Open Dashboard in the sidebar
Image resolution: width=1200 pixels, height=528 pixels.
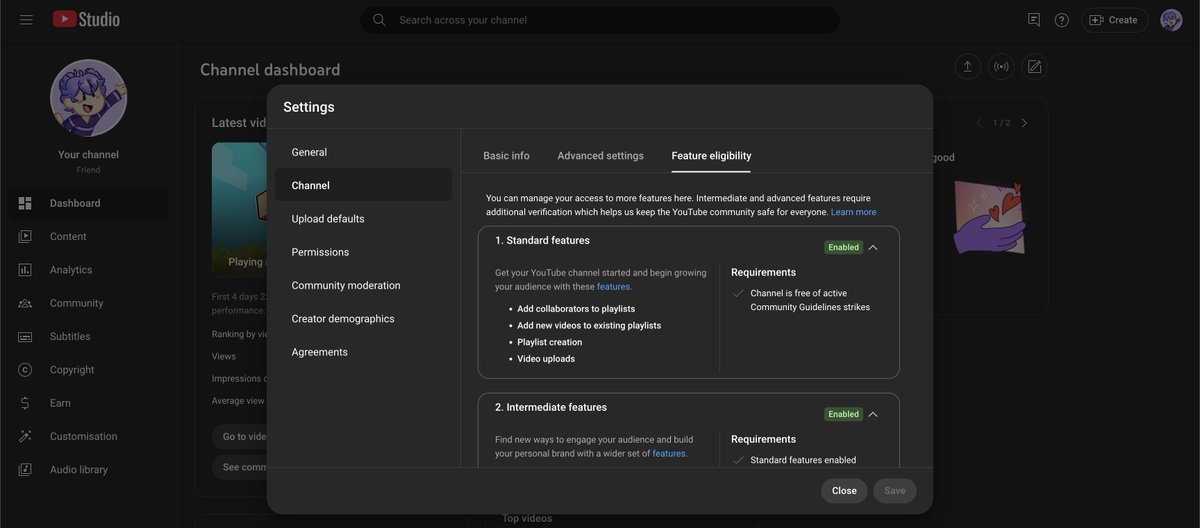[x=88, y=203]
